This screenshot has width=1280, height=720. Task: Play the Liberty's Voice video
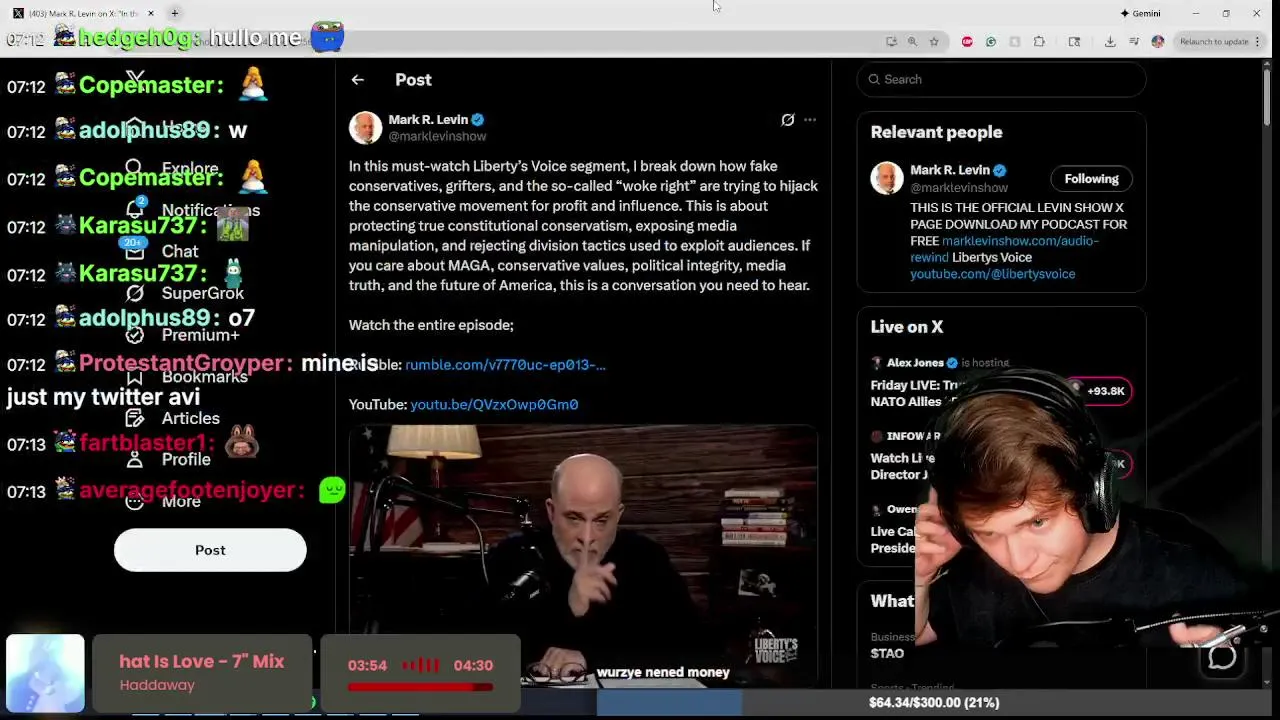pyautogui.click(x=583, y=556)
